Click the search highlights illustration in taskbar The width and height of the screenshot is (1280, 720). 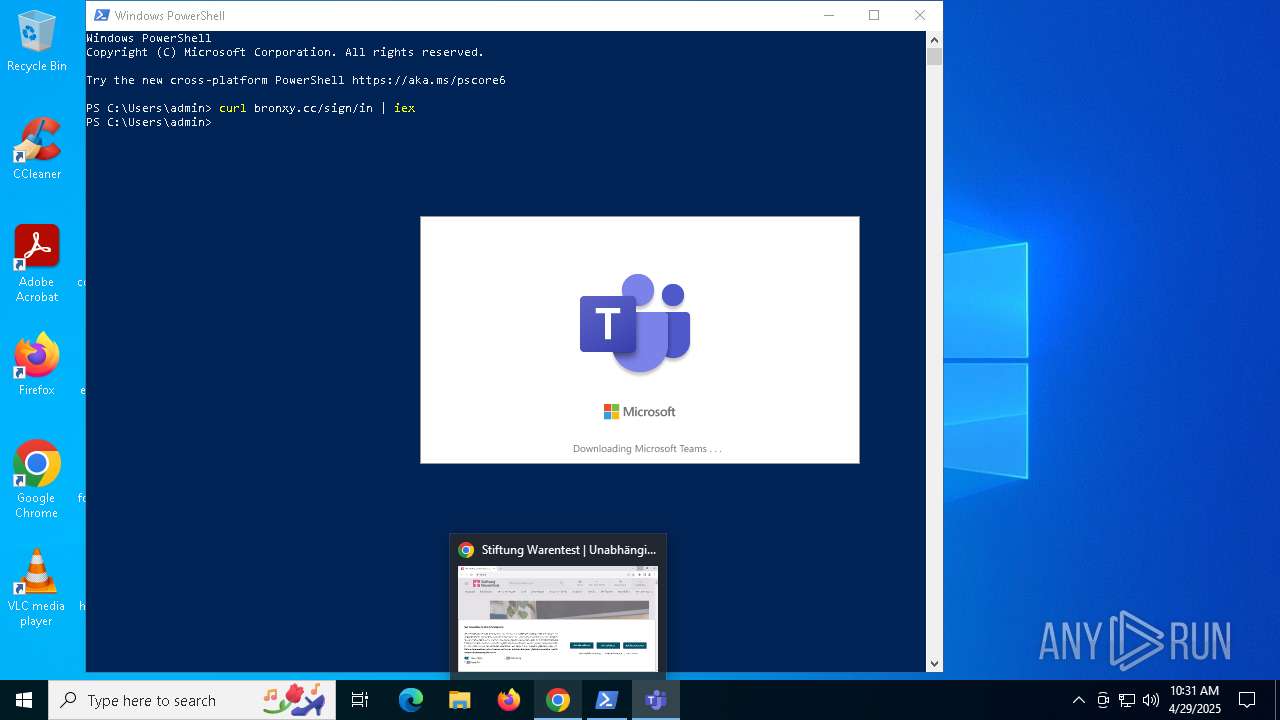coord(294,700)
